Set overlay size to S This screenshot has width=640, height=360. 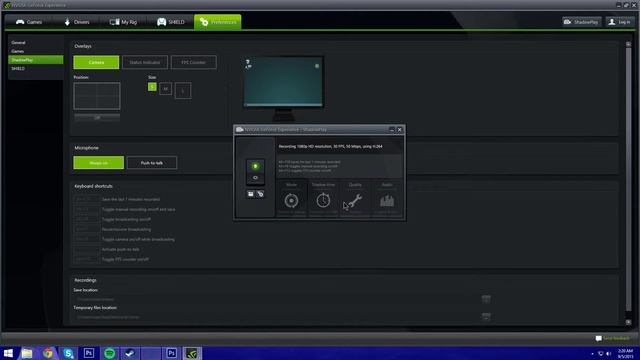point(152,87)
